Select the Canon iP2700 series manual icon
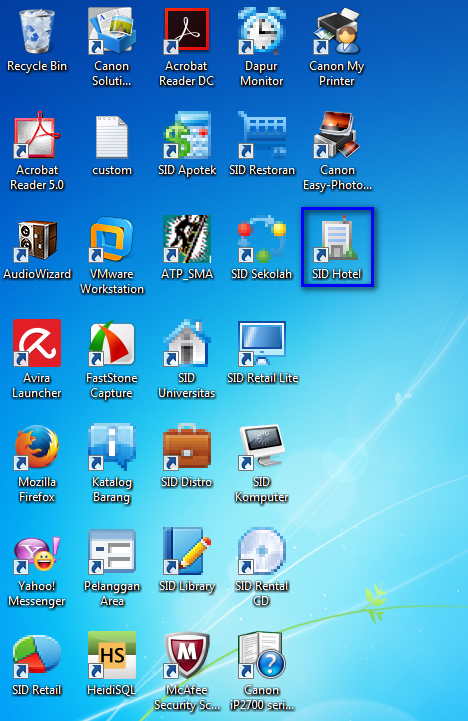 (x=262, y=655)
